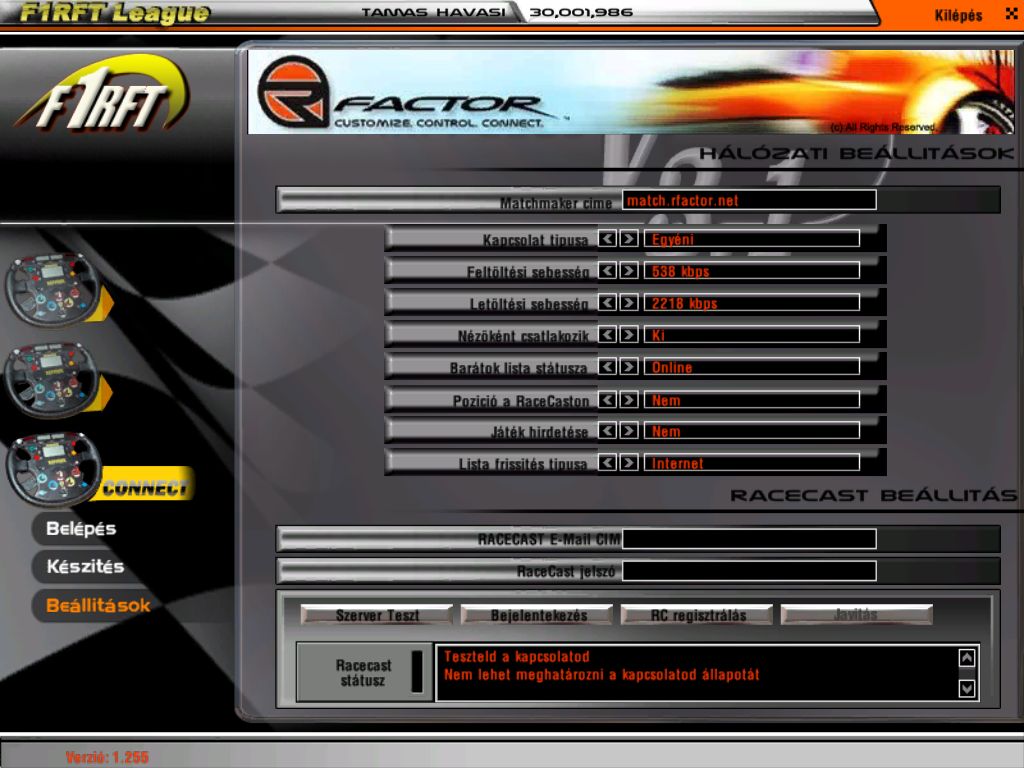Switch Barátok lista státusza with left arrow
This screenshot has width=1024, height=768.
click(607, 366)
